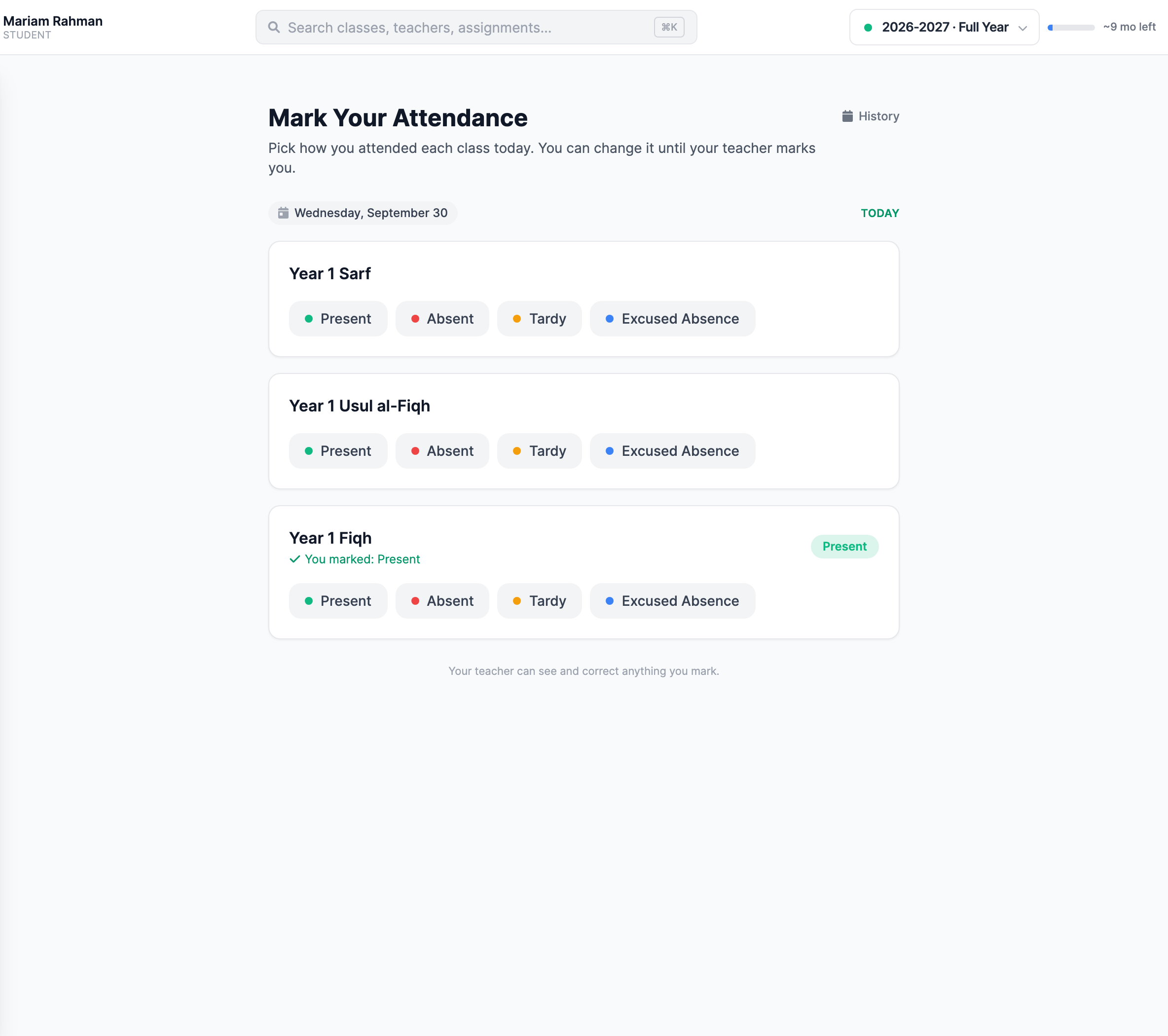Click the green checkmark beside You marked

pyautogui.click(x=295, y=559)
